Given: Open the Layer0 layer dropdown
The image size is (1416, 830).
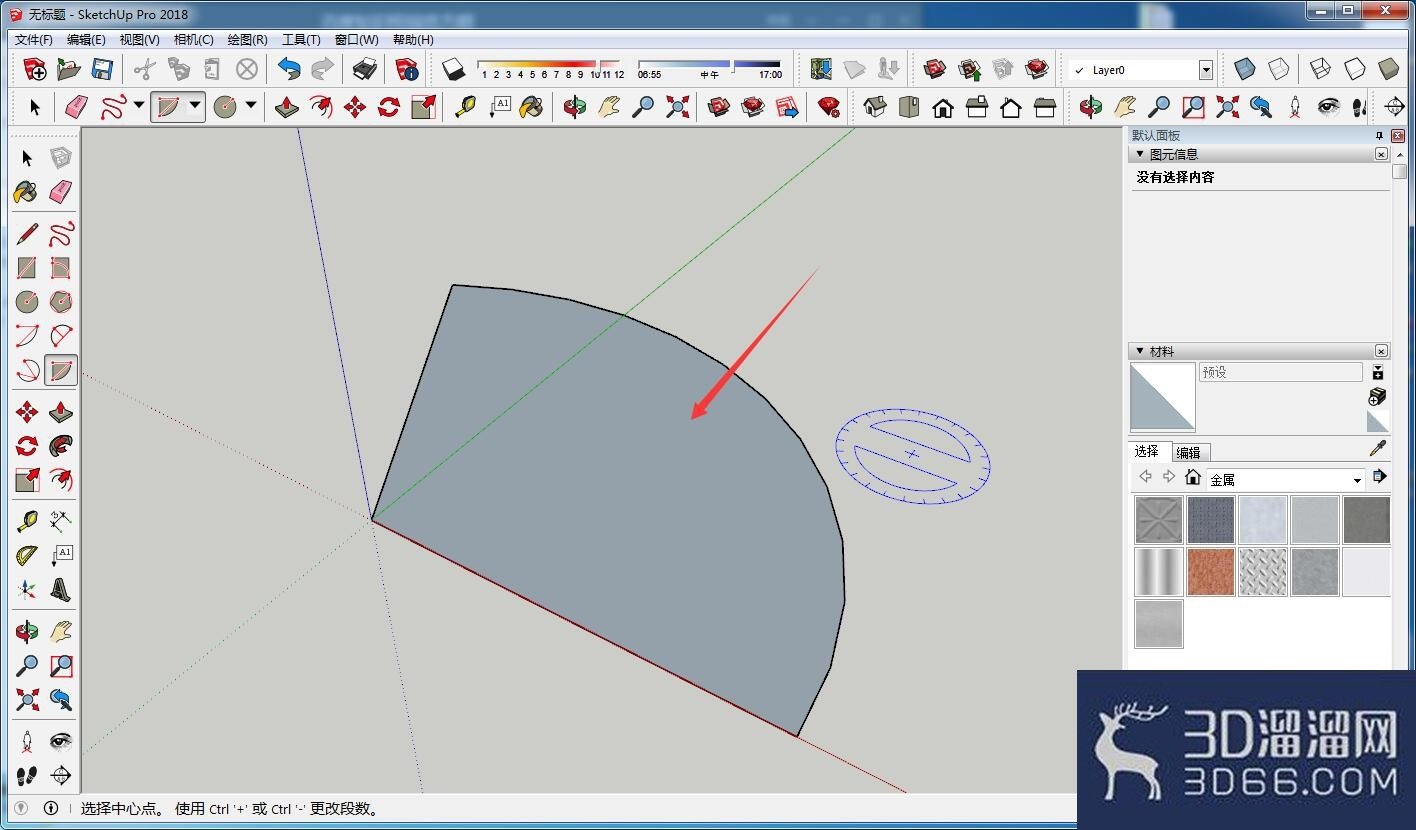Looking at the screenshot, I should [1206, 70].
